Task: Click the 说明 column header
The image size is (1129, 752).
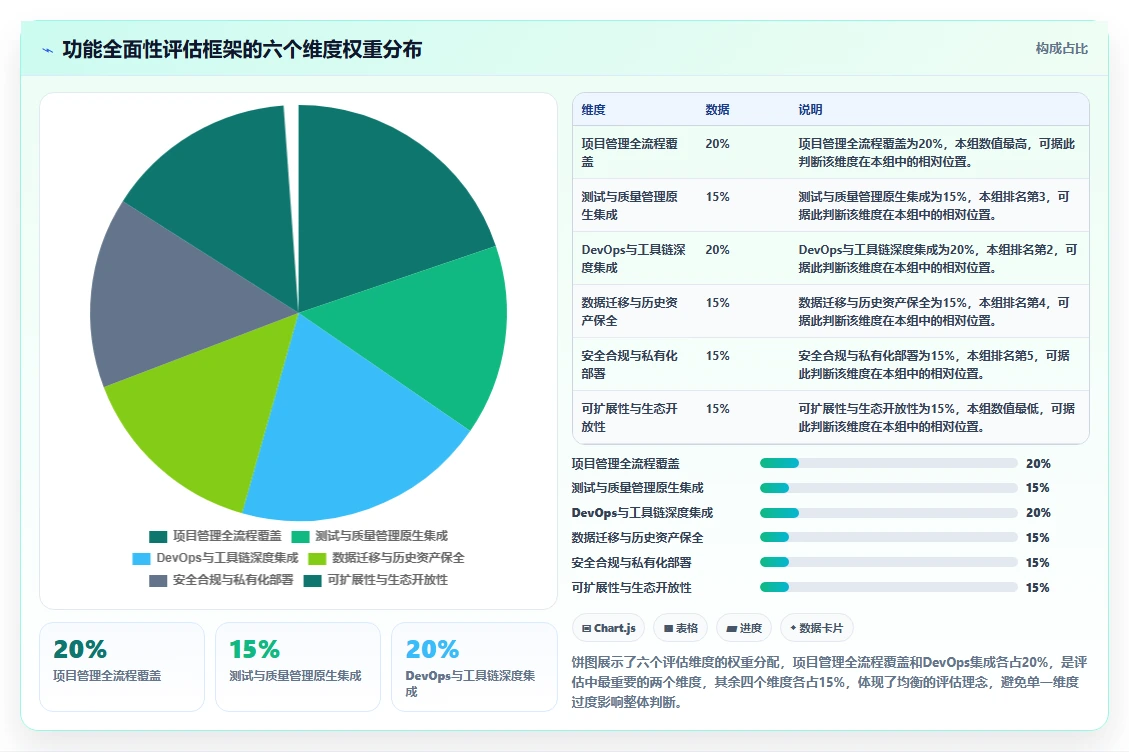Action: pyautogui.click(x=810, y=109)
